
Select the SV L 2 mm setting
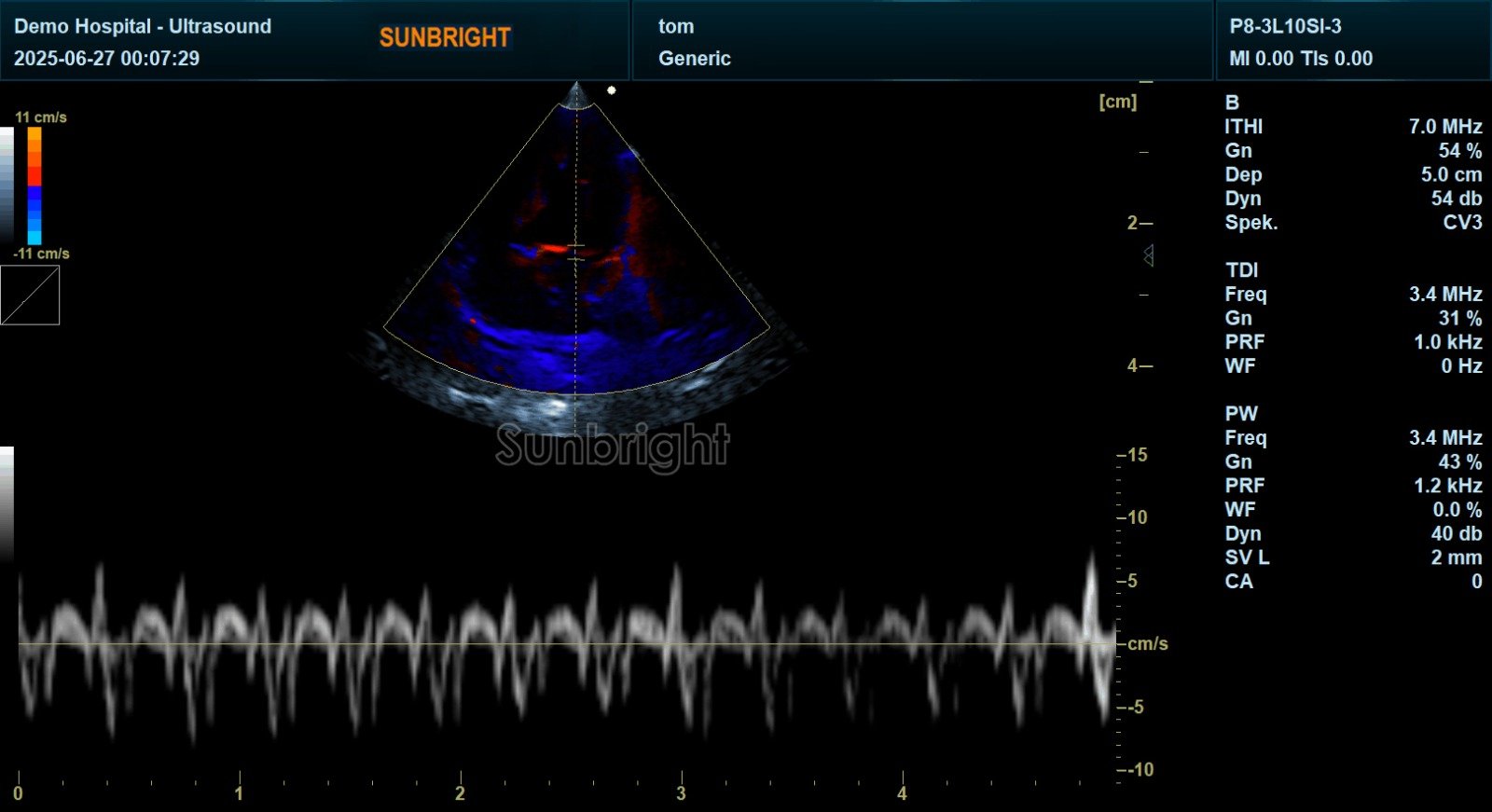tap(1353, 557)
